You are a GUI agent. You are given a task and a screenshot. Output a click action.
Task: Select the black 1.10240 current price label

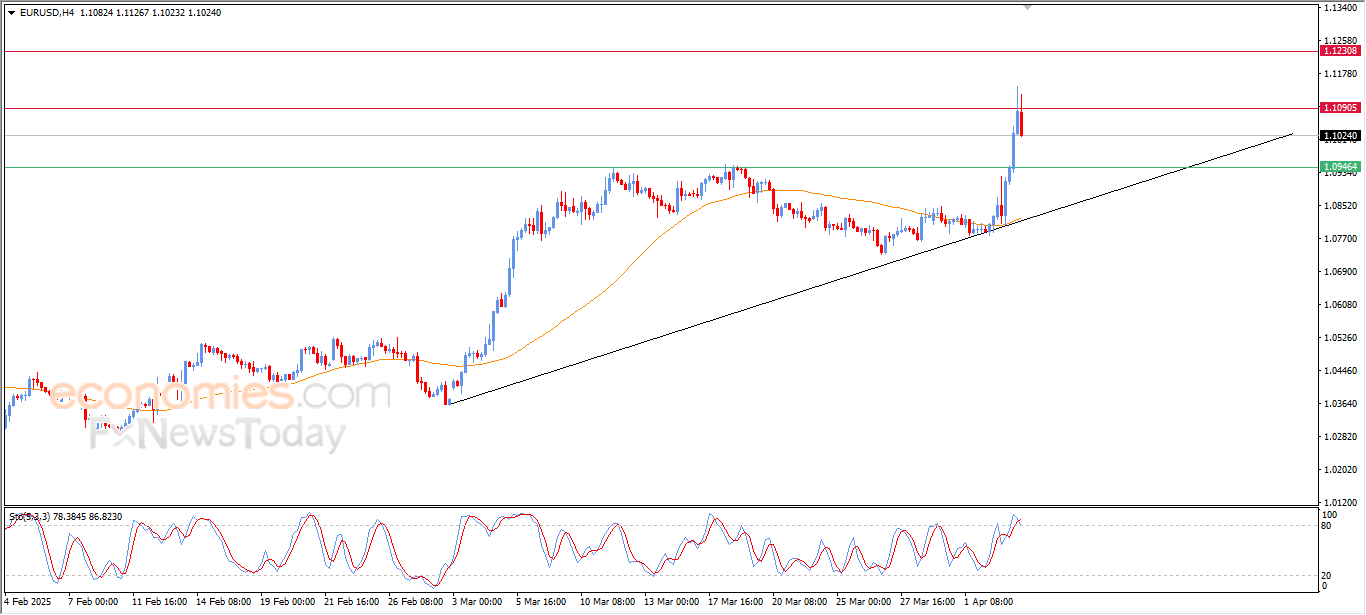click(x=1340, y=135)
